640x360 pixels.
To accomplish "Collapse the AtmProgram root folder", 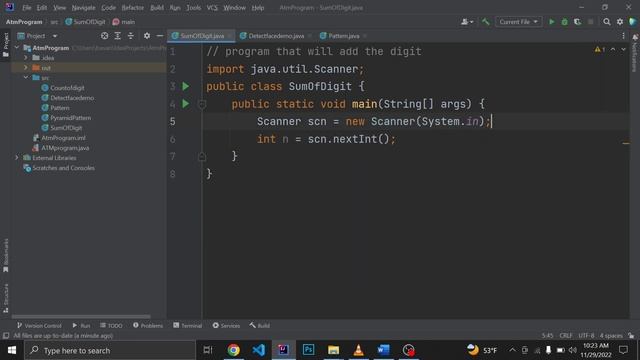I will pyautogui.click(x=17, y=48).
